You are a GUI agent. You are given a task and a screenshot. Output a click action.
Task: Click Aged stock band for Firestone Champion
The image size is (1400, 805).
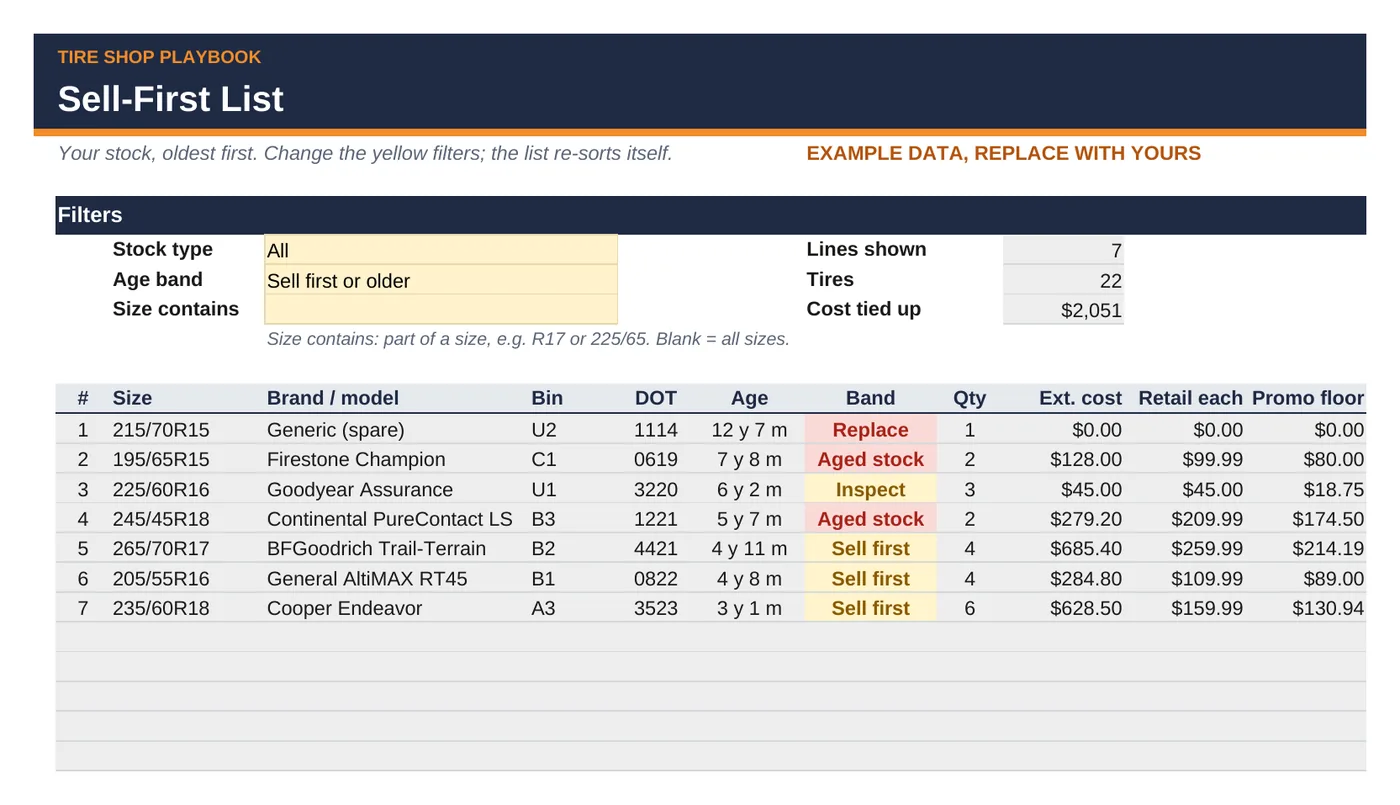pyautogui.click(x=870, y=460)
